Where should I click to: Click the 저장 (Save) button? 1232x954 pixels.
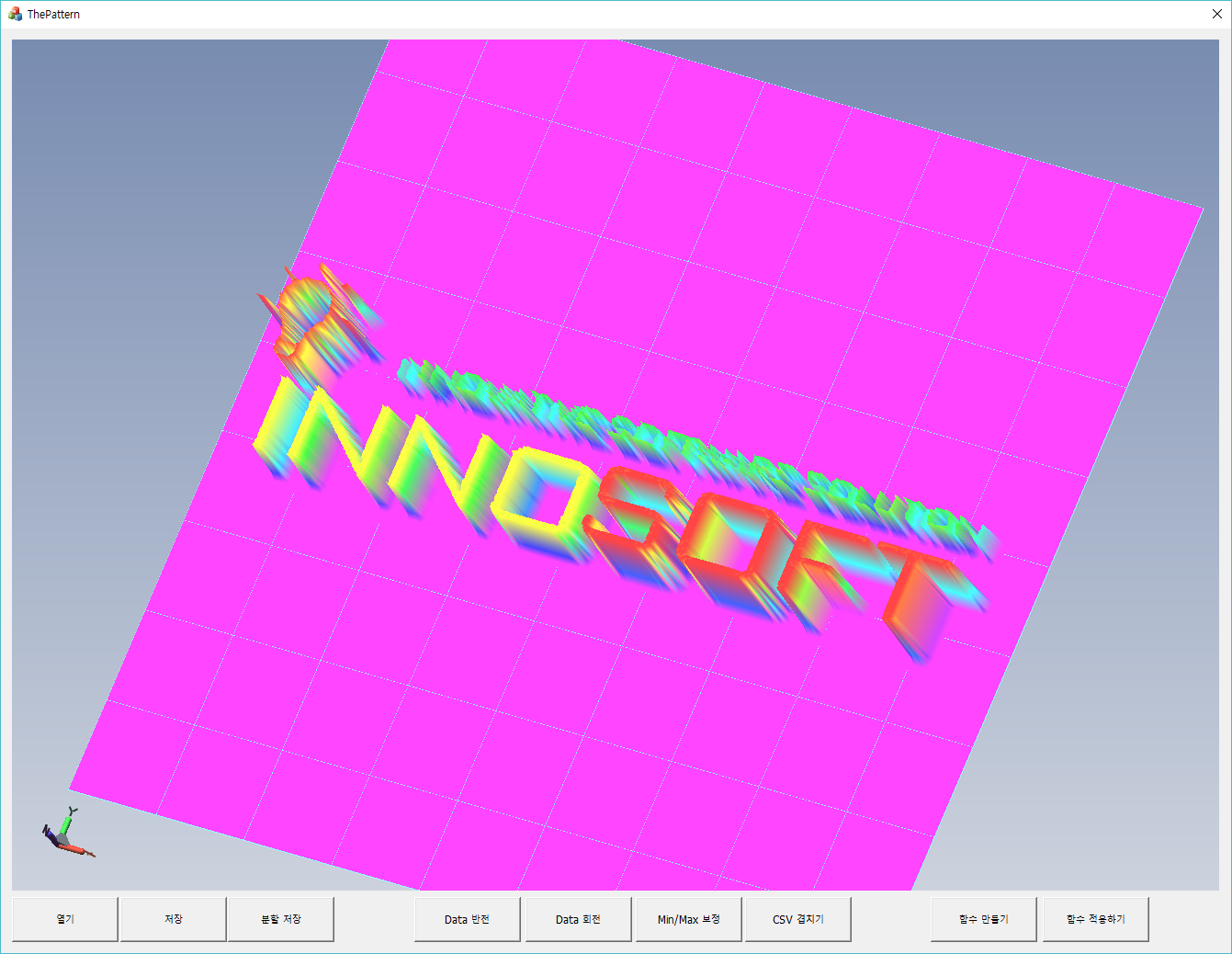pos(174,919)
